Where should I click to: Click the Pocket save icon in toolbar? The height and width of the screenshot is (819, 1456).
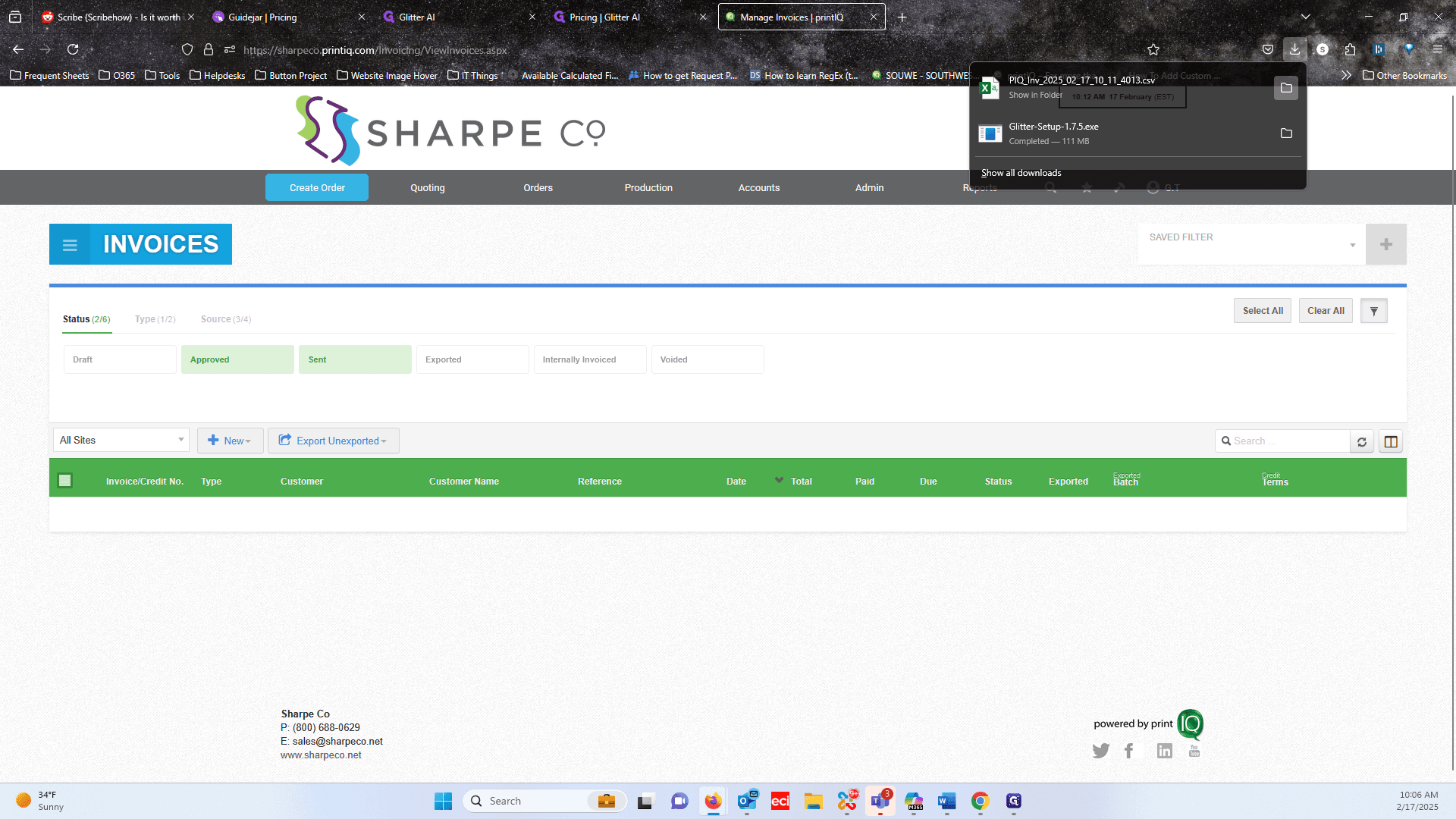tap(1267, 49)
